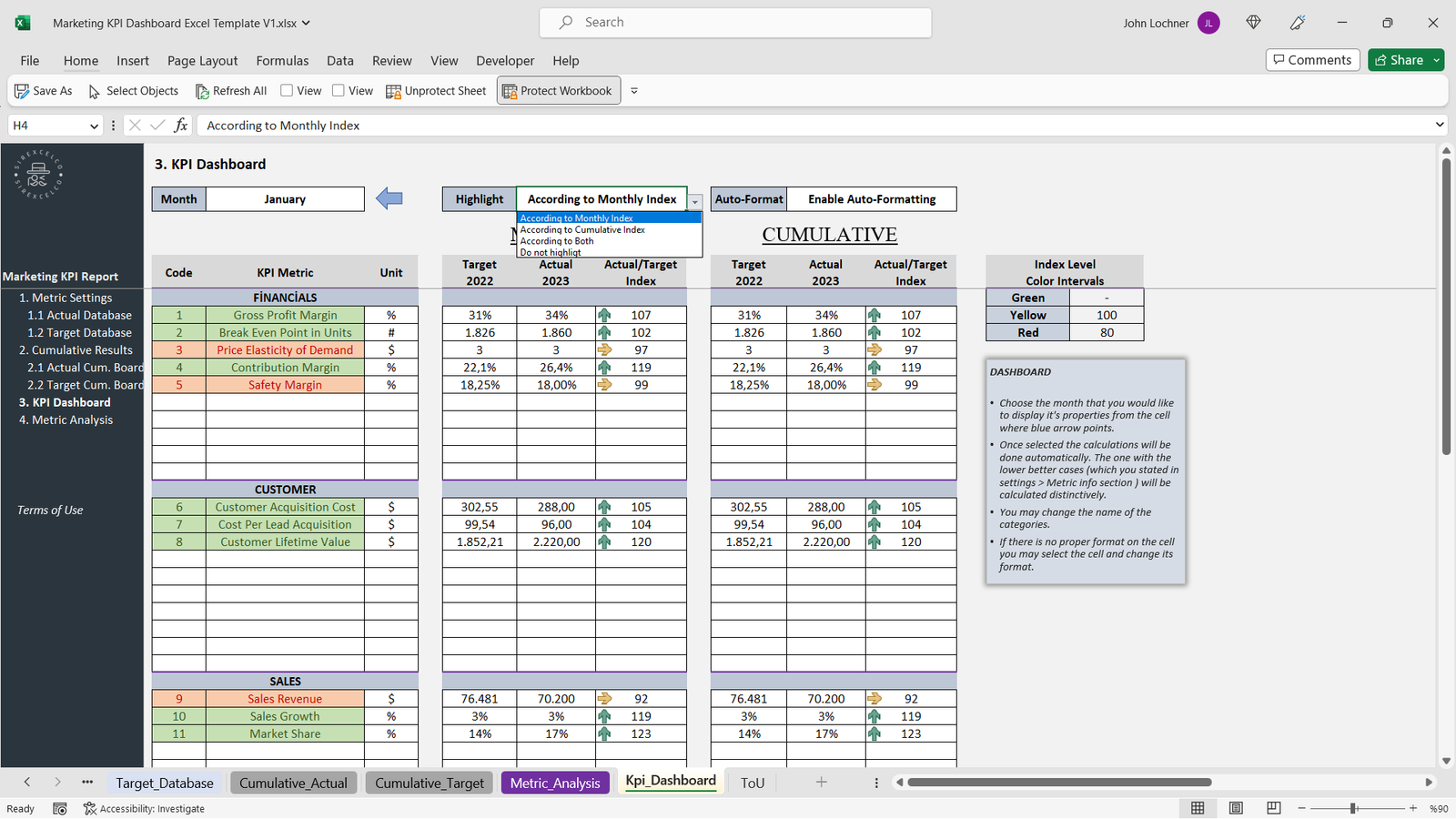
Task: Toggle the second View checkbox
Action: point(339,90)
